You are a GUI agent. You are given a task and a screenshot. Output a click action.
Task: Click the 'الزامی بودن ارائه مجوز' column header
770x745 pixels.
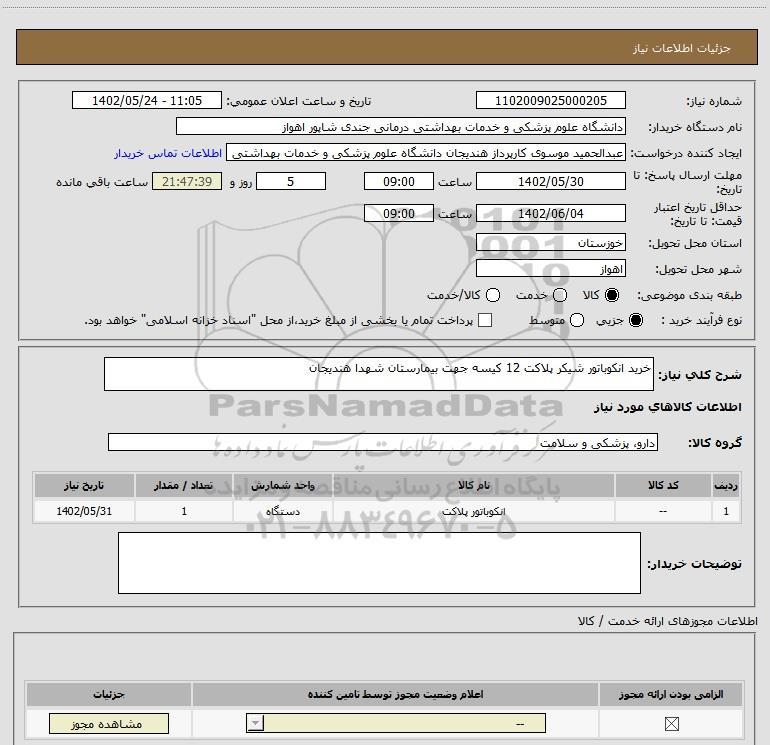(x=671, y=694)
